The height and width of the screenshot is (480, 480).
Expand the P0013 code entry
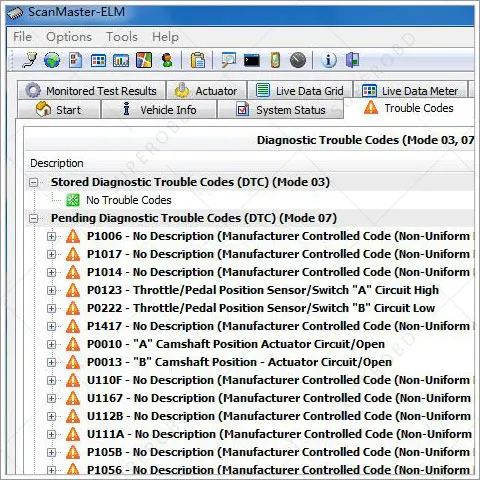(51, 362)
